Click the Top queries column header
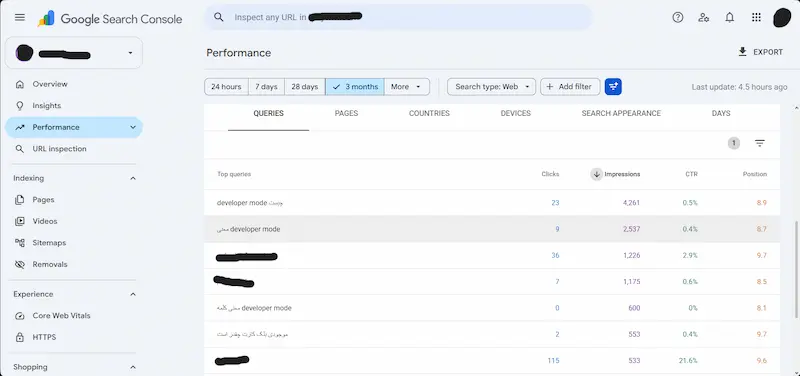Image resolution: width=800 pixels, height=376 pixels. (234, 174)
